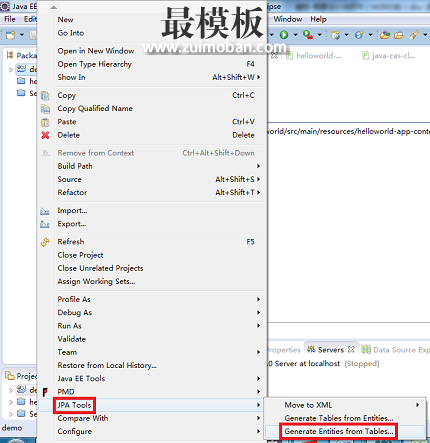Click the Import icon in context menu
Image resolution: width=430 pixels, height=443 pixels.
pos(45,211)
